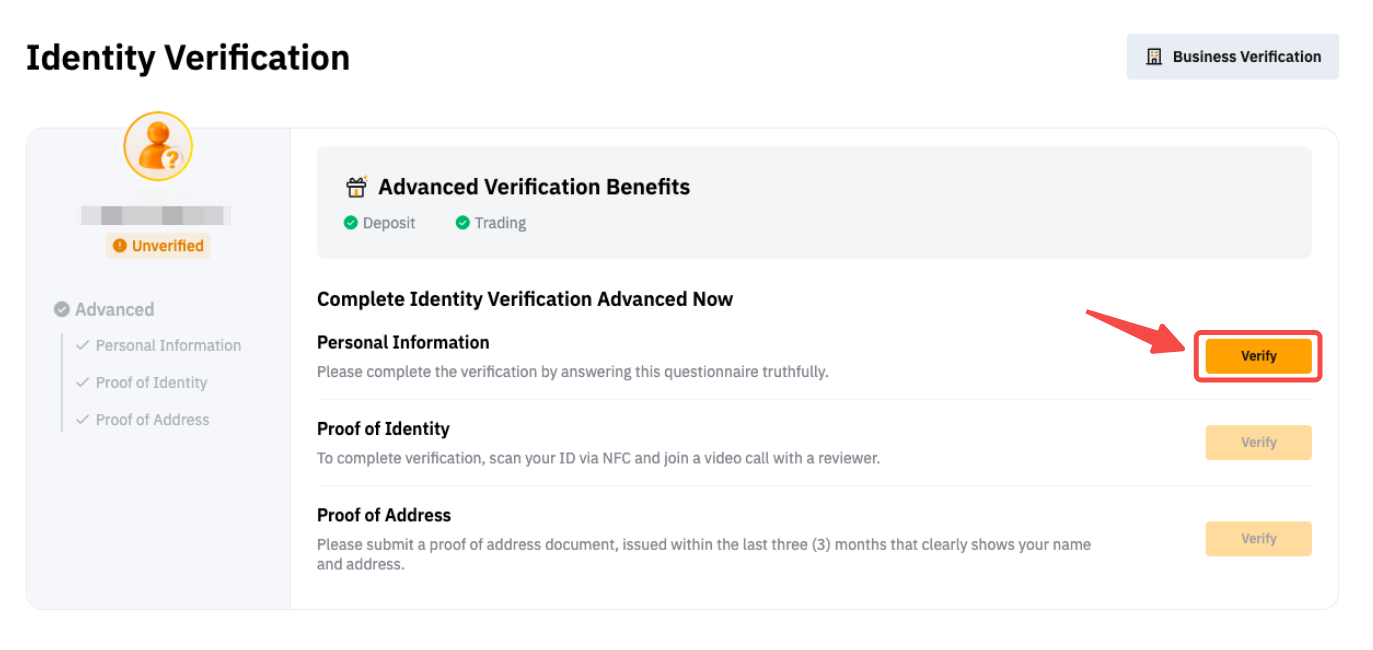The image size is (1373, 650).
Task: Click the checkmark beside sidebar Personal Information
Action: click(82, 345)
